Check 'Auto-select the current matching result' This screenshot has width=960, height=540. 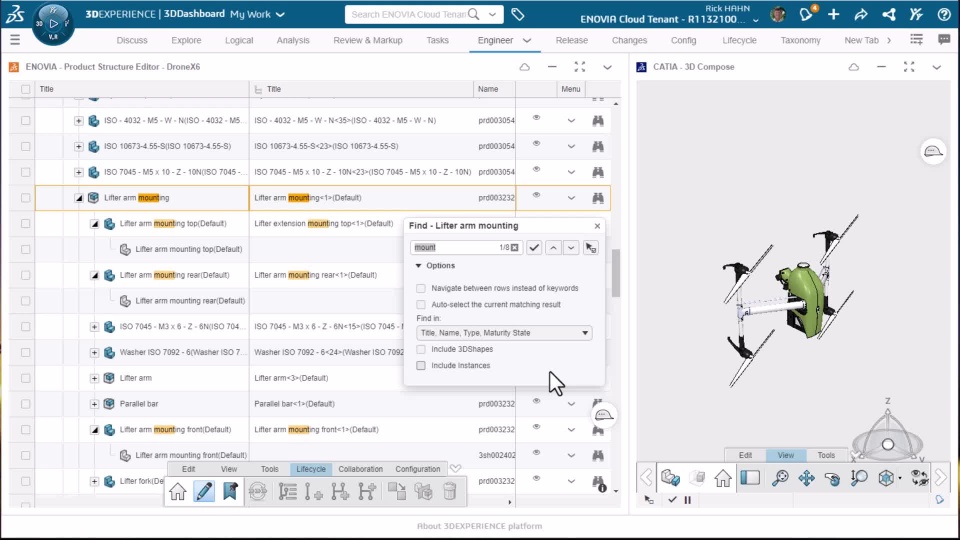pyautogui.click(x=421, y=304)
